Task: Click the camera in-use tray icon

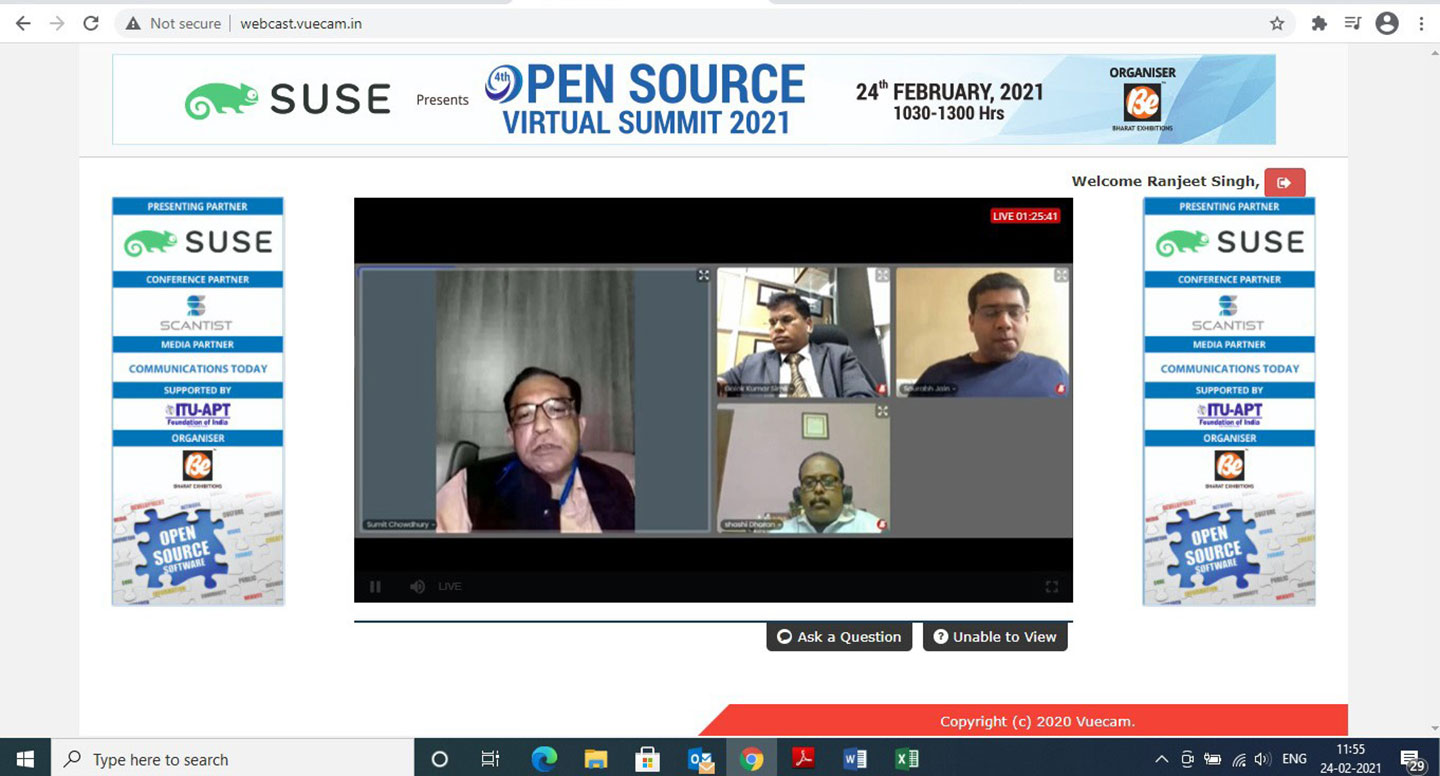Action: click(1187, 759)
